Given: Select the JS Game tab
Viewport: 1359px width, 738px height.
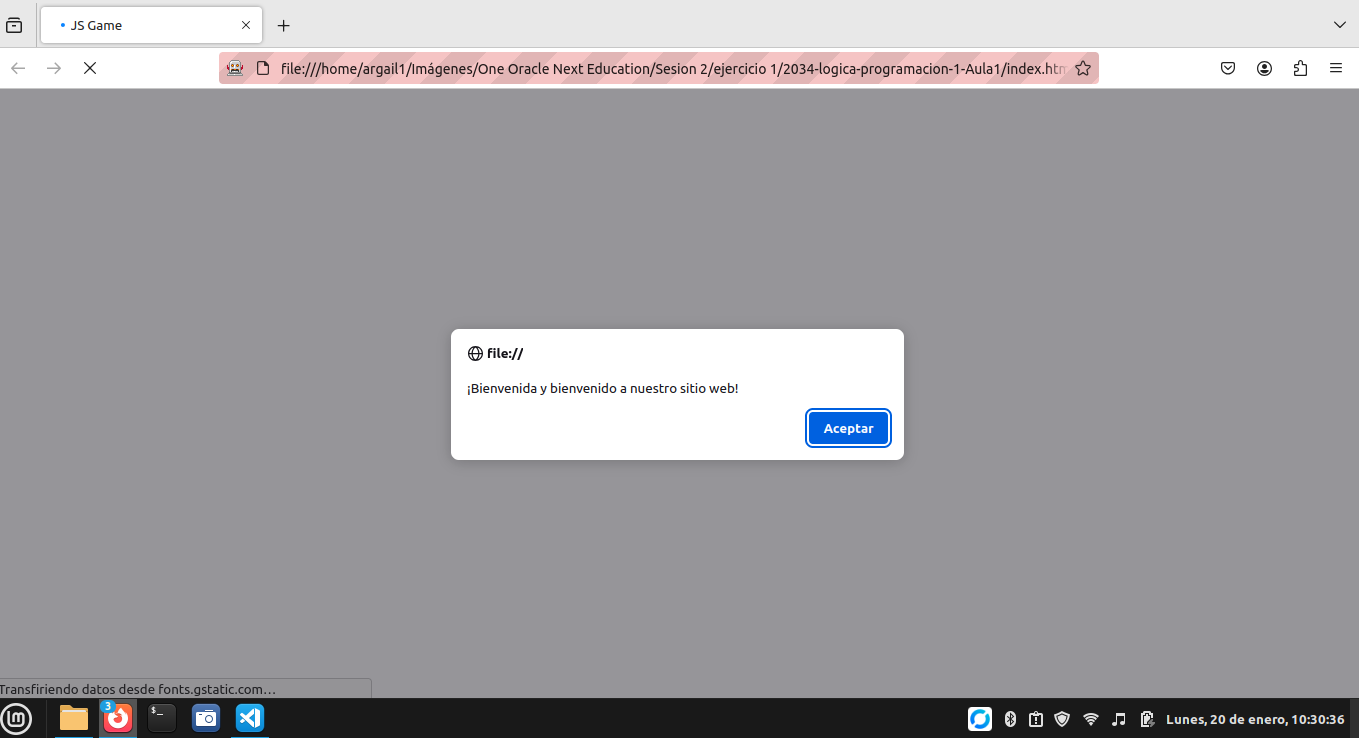Looking at the screenshot, I should pyautogui.click(x=151, y=25).
